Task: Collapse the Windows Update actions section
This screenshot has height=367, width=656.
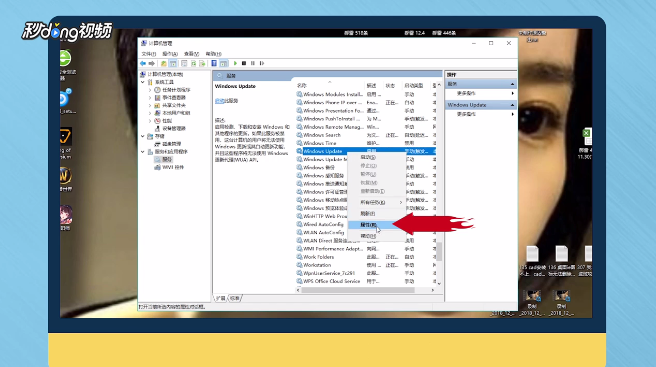Action: (x=512, y=105)
